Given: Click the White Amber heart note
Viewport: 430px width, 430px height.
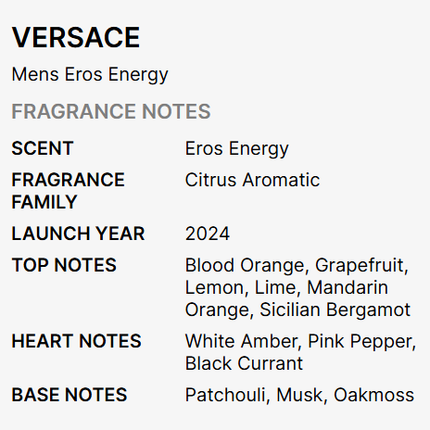Looking at the screenshot, I should coord(241,341).
